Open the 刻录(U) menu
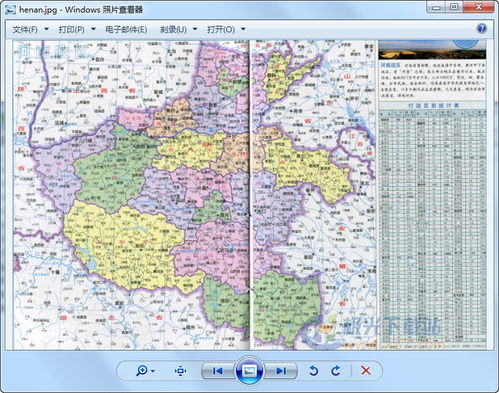This screenshot has height=393, width=499. (x=173, y=30)
